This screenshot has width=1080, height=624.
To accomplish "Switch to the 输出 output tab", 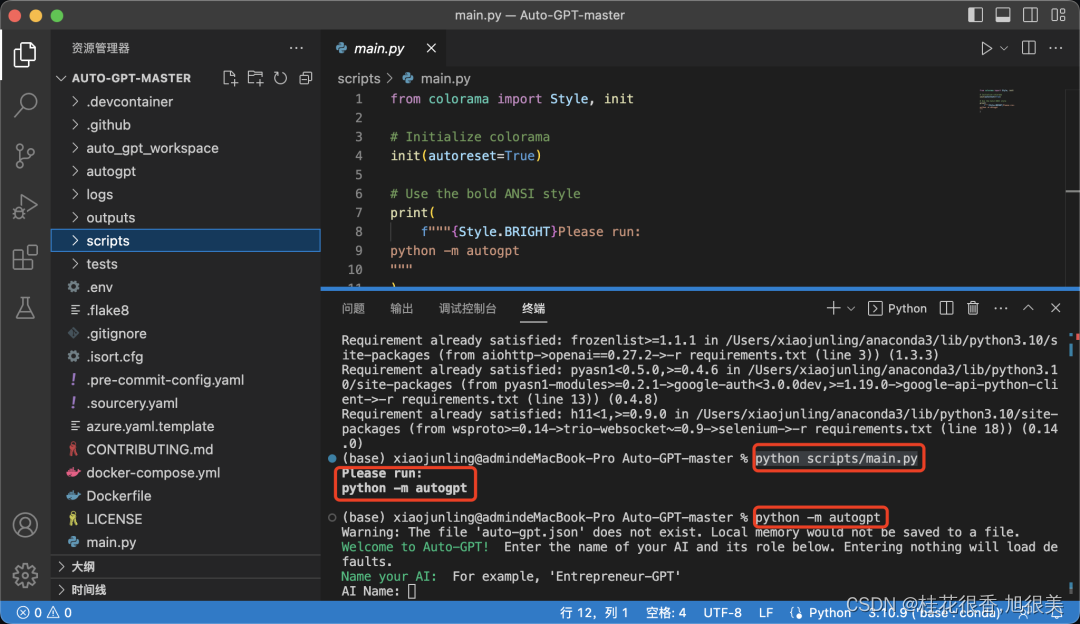I will click(x=402, y=308).
